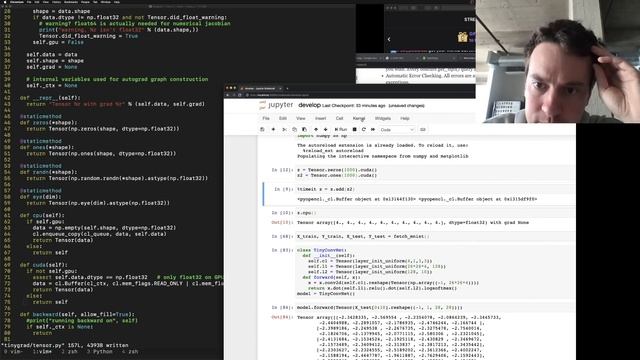Click vim comment 'internal variables used for autograd'

point(117,79)
